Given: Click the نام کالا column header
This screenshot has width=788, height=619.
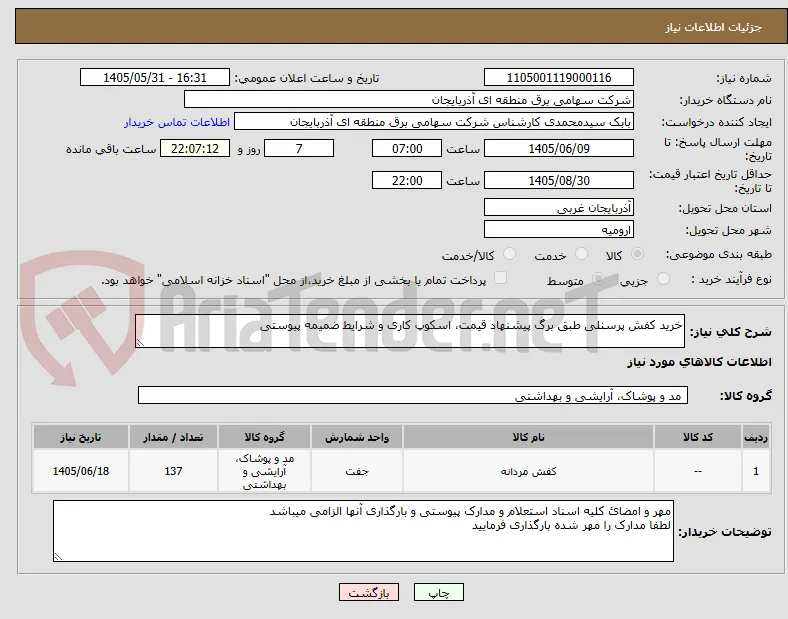Looking at the screenshot, I should [x=528, y=437].
